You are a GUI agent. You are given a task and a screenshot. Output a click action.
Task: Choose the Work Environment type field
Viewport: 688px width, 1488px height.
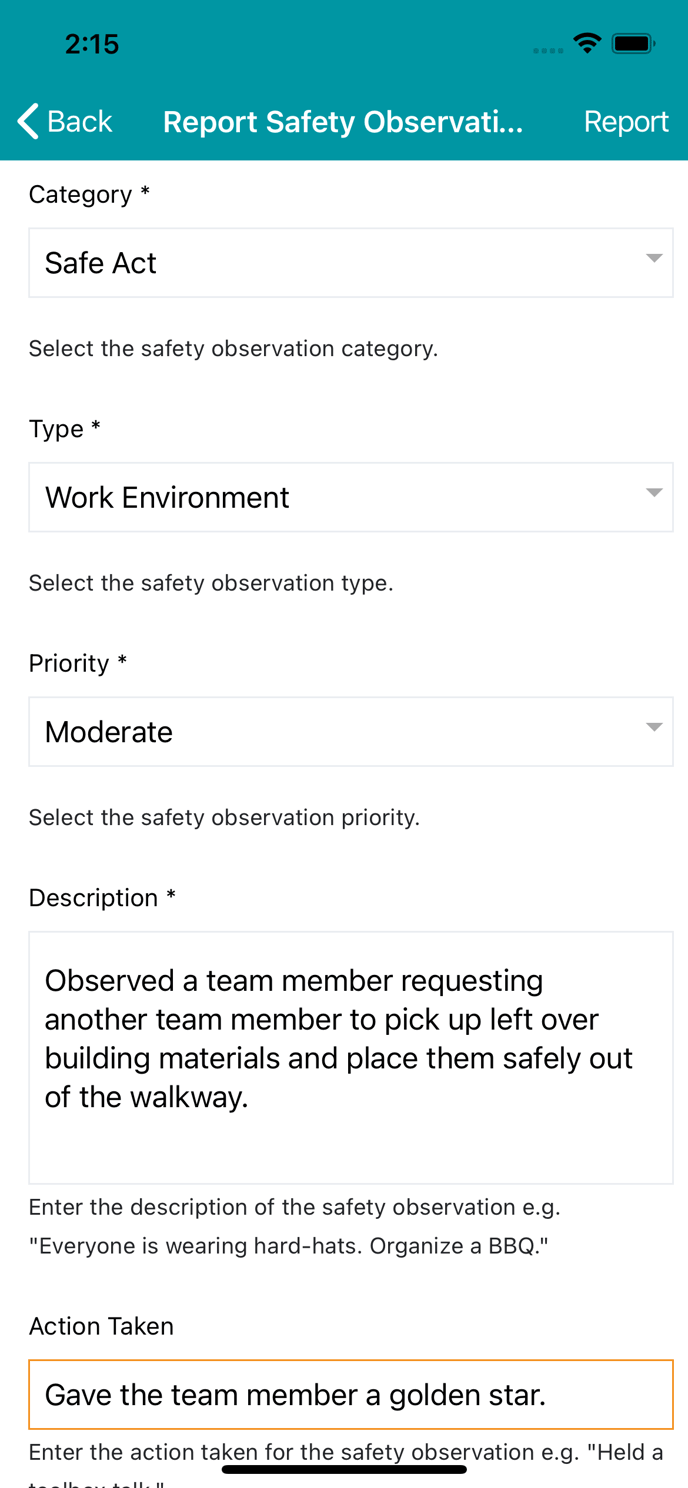point(351,497)
